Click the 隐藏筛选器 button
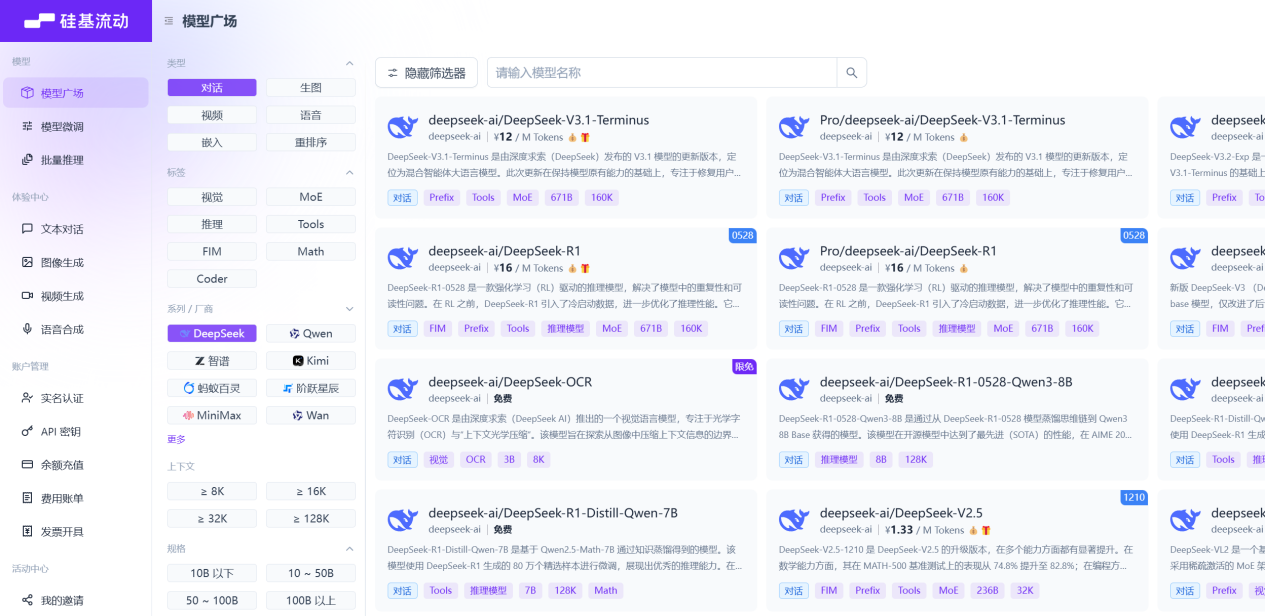The height and width of the screenshot is (616, 1265). 426,73
